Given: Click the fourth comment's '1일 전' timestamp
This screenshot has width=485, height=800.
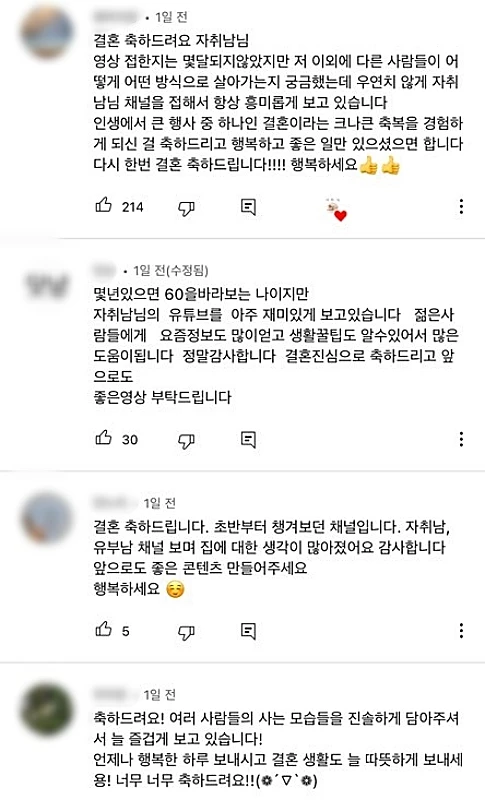Looking at the screenshot, I should tap(160, 695).
